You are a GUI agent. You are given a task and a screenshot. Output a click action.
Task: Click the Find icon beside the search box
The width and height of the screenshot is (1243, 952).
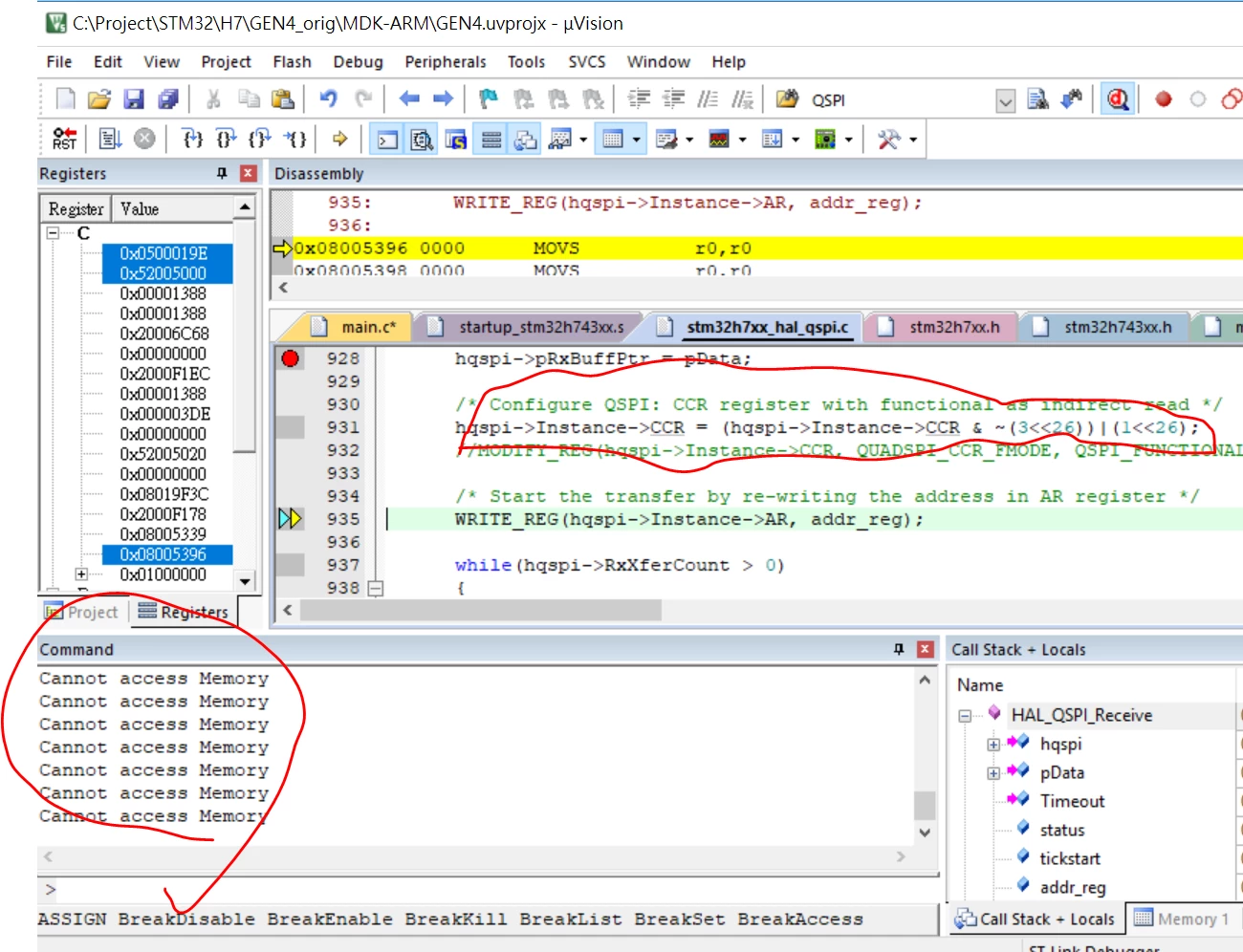click(1038, 99)
